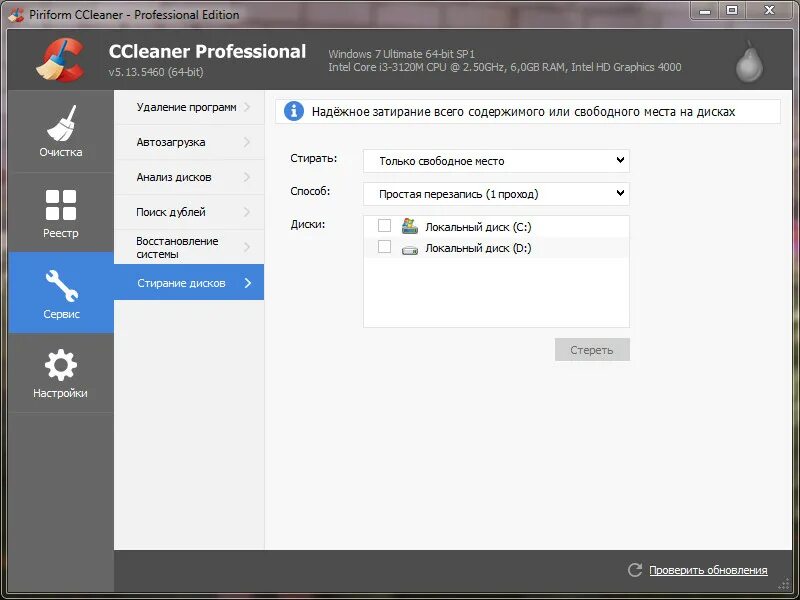Click the v5.13.5460 version text
This screenshot has width=800, height=600.
tap(156, 72)
